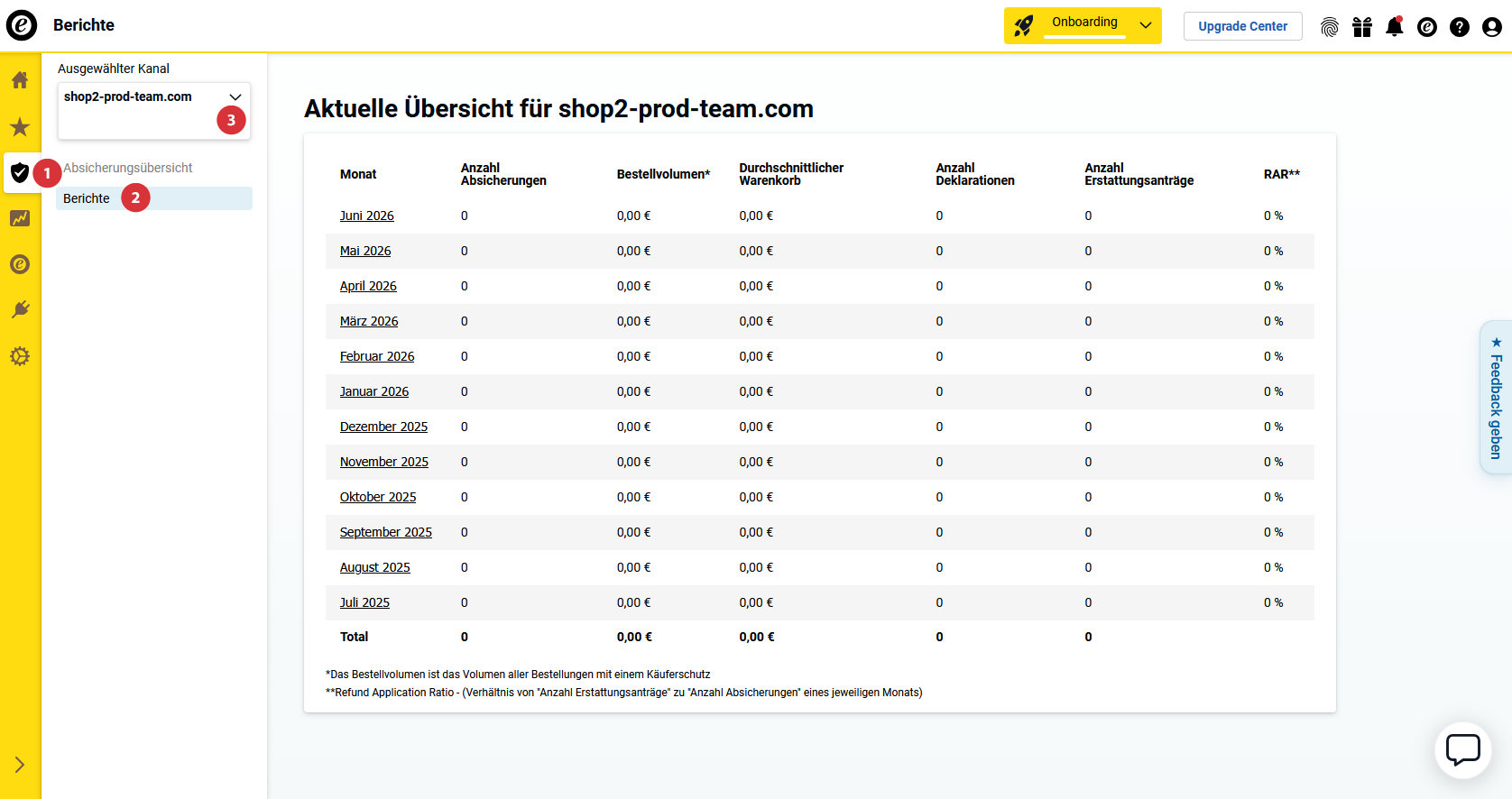Open the user account icon
This screenshot has height=799, width=1512.
(x=1492, y=27)
